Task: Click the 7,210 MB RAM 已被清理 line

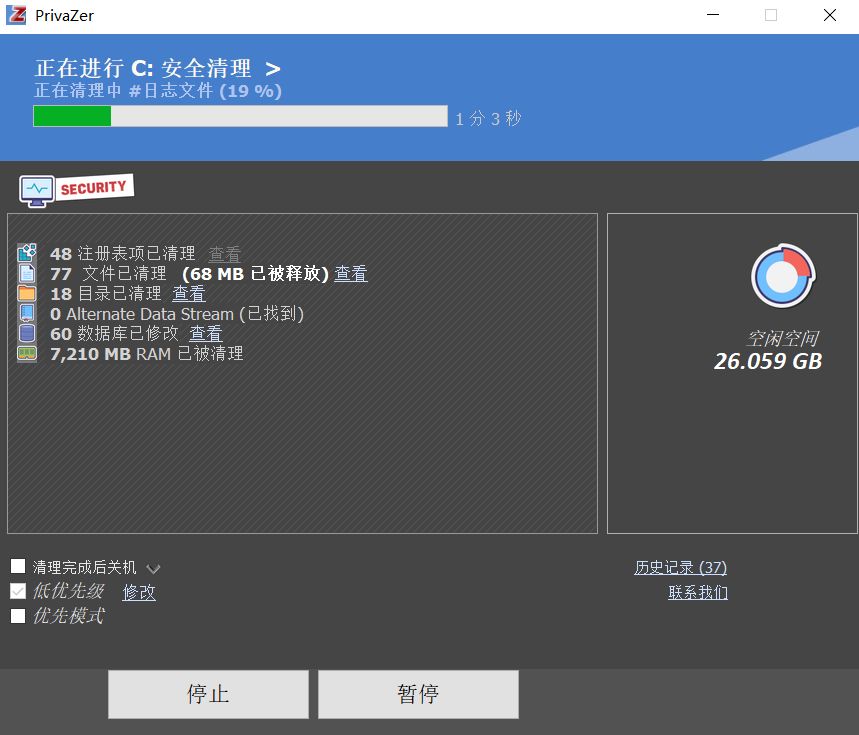Action: pyautogui.click(x=147, y=354)
